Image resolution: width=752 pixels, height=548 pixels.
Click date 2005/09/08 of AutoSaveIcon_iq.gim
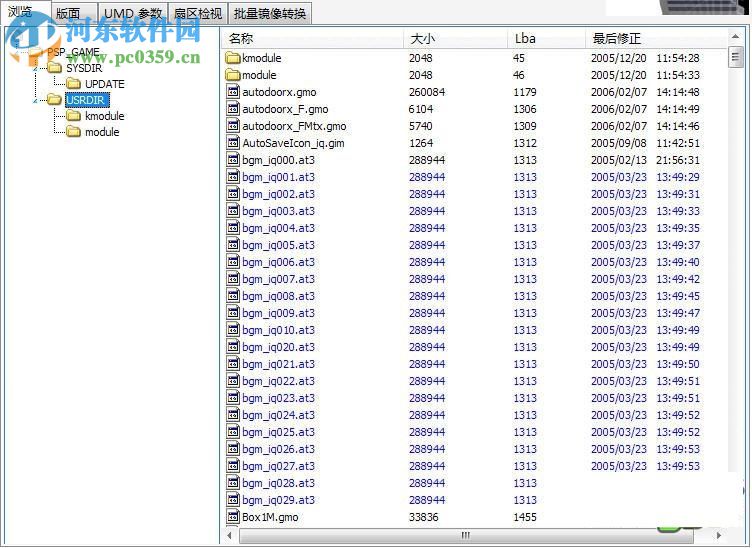pos(619,143)
